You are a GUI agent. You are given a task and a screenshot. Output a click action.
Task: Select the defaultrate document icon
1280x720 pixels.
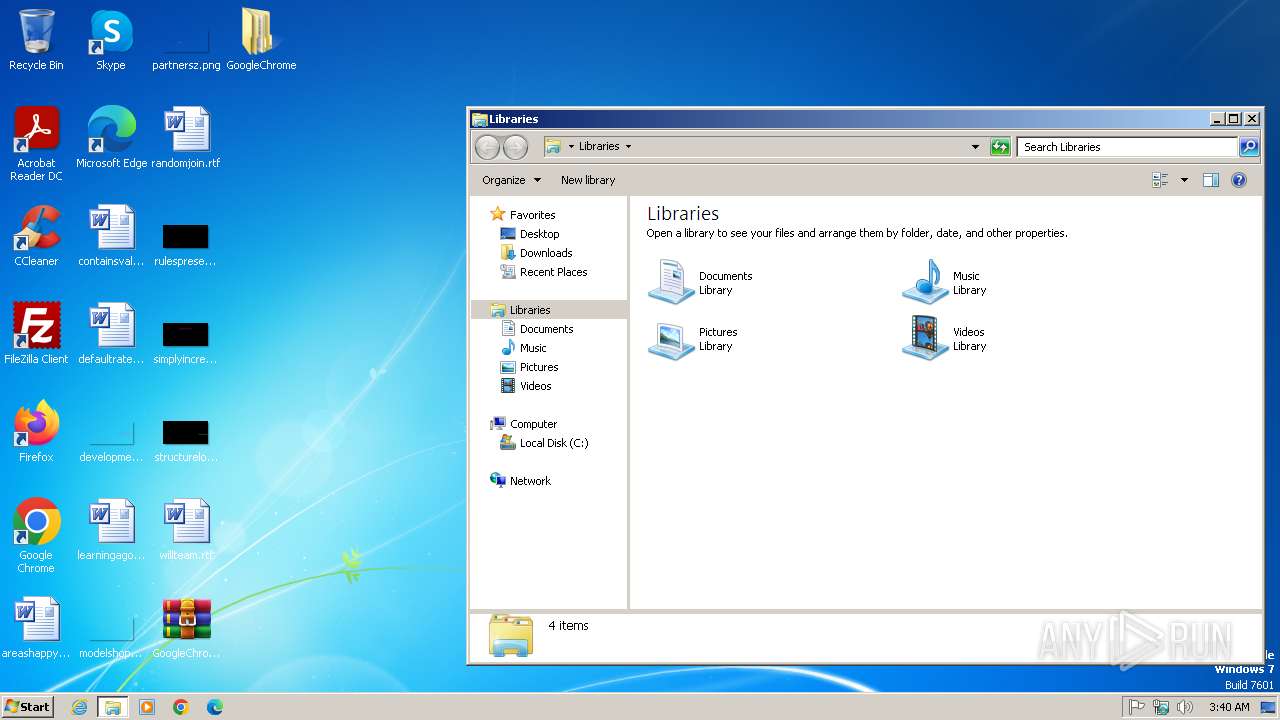click(x=111, y=334)
